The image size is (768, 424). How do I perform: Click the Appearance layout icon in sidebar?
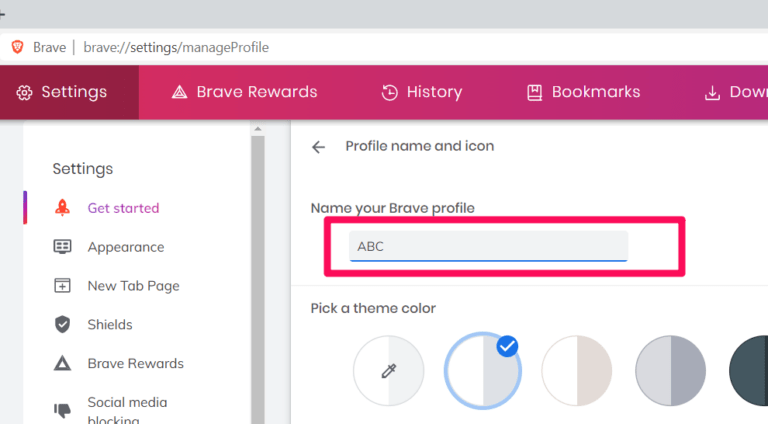(62, 246)
